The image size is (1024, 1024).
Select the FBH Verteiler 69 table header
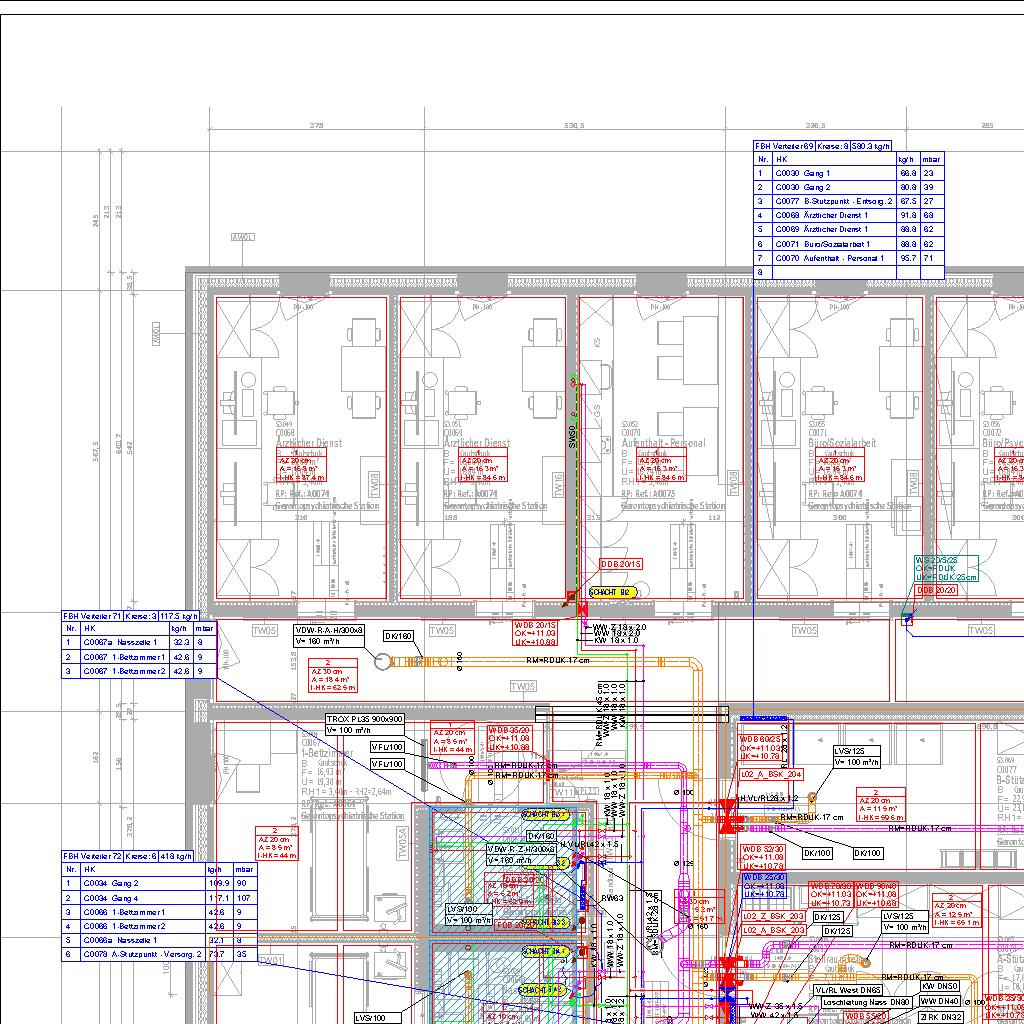810,146
